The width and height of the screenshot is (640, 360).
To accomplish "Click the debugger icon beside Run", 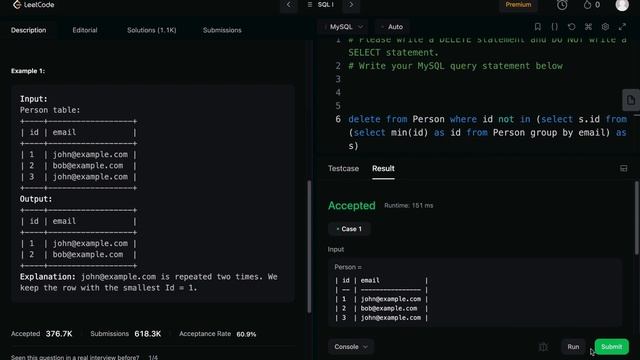I will [x=543, y=347].
